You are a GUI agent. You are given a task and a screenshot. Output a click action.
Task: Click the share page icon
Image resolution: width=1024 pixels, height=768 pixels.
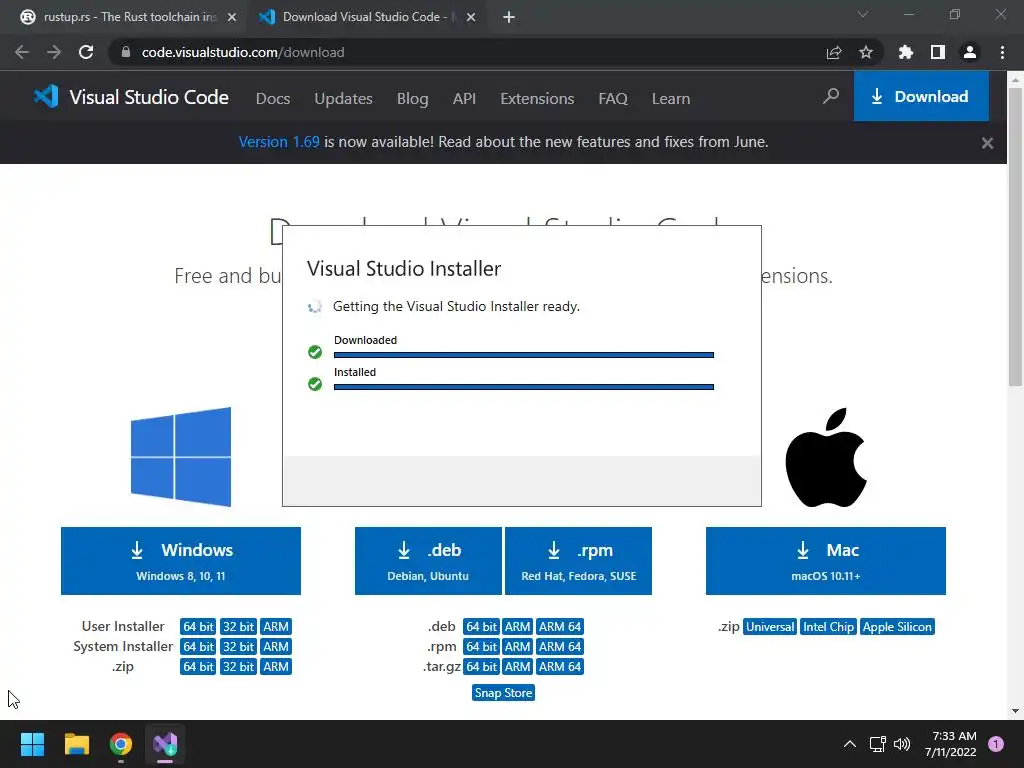[834, 52]
